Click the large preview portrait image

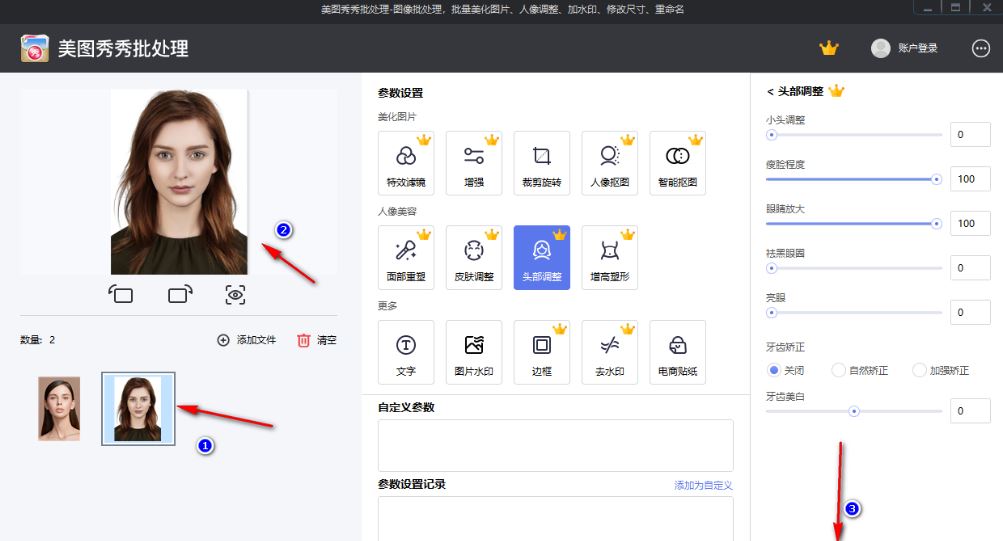click(x=179, y=182)
